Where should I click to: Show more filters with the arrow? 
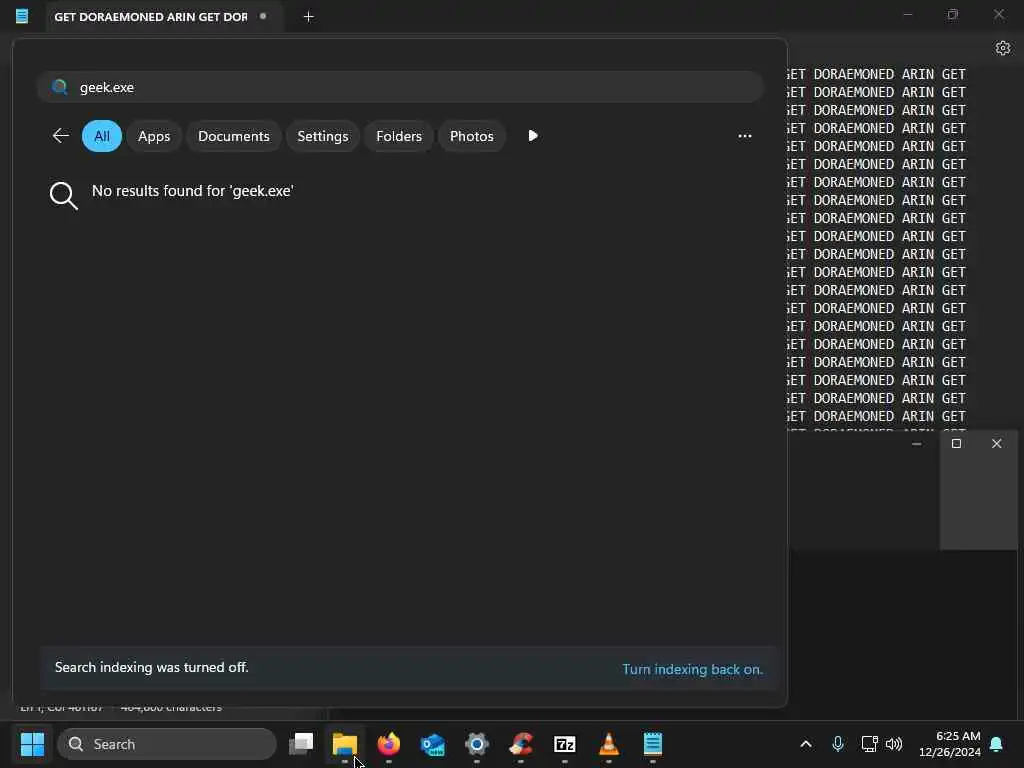pyautogui.click(x=533, y=136)
